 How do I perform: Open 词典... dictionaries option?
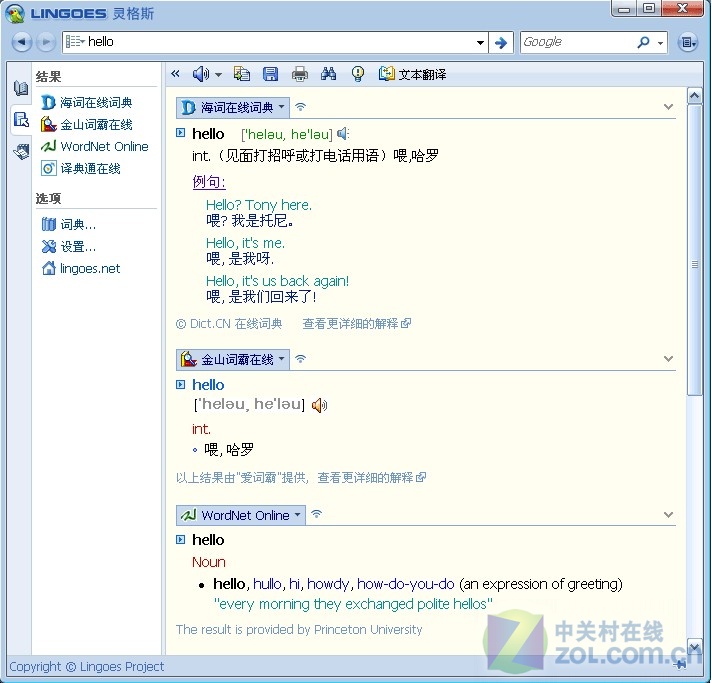click(x=69, y=224)
